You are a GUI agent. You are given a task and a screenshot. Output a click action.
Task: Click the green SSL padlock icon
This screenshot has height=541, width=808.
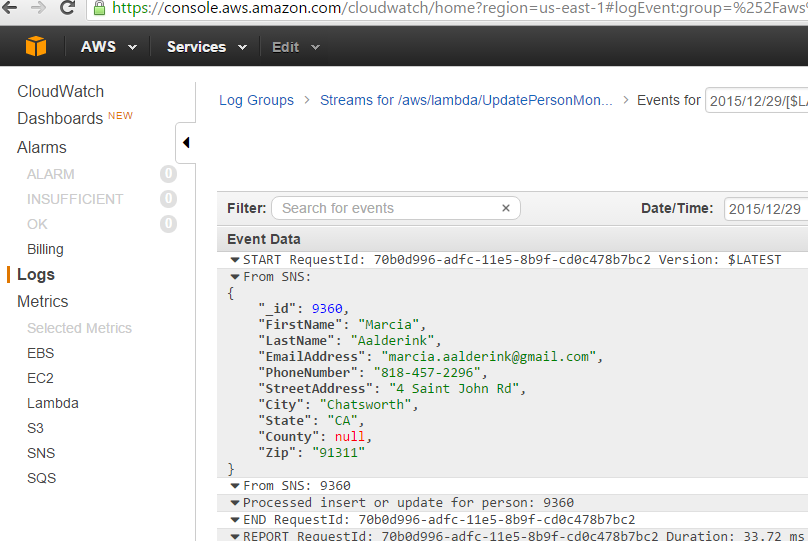point(99,8)
